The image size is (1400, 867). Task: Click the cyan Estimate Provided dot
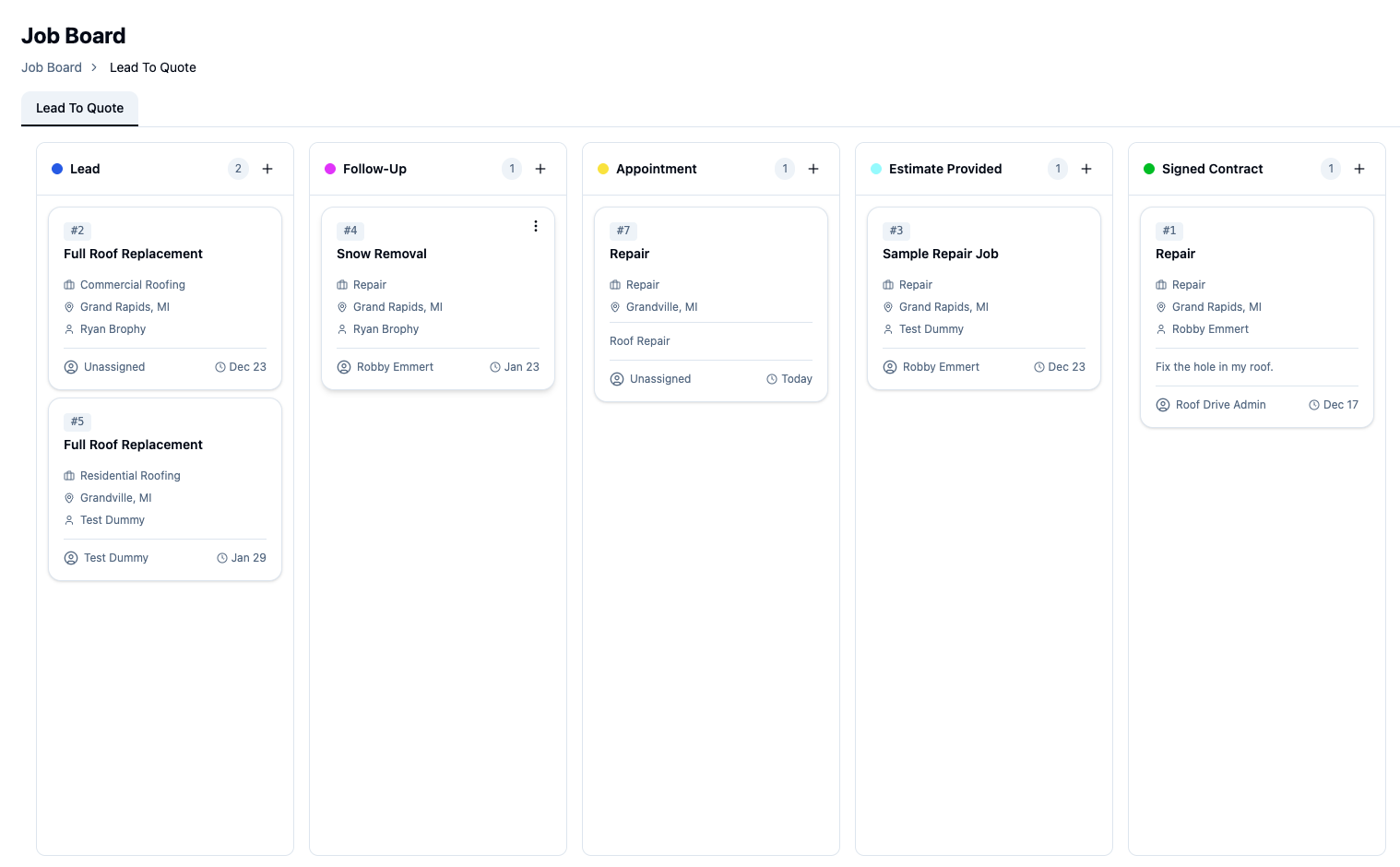click(x=876, y=169)
